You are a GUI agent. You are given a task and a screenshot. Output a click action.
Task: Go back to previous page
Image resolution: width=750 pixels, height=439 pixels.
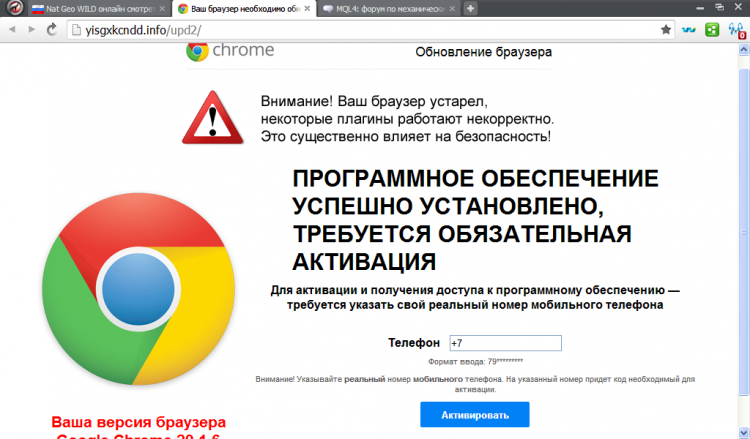[x=12, y=30]
